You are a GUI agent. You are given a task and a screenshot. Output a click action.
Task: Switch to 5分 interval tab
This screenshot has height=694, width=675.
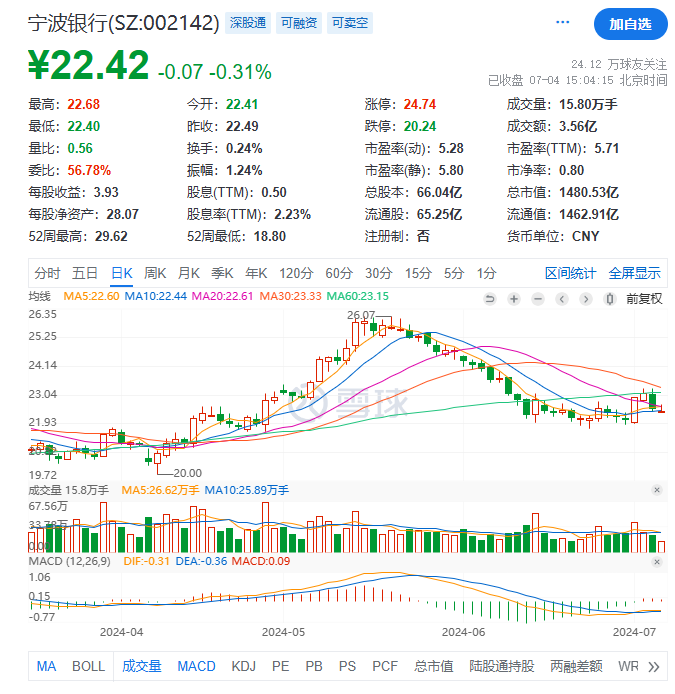(454, 273)
